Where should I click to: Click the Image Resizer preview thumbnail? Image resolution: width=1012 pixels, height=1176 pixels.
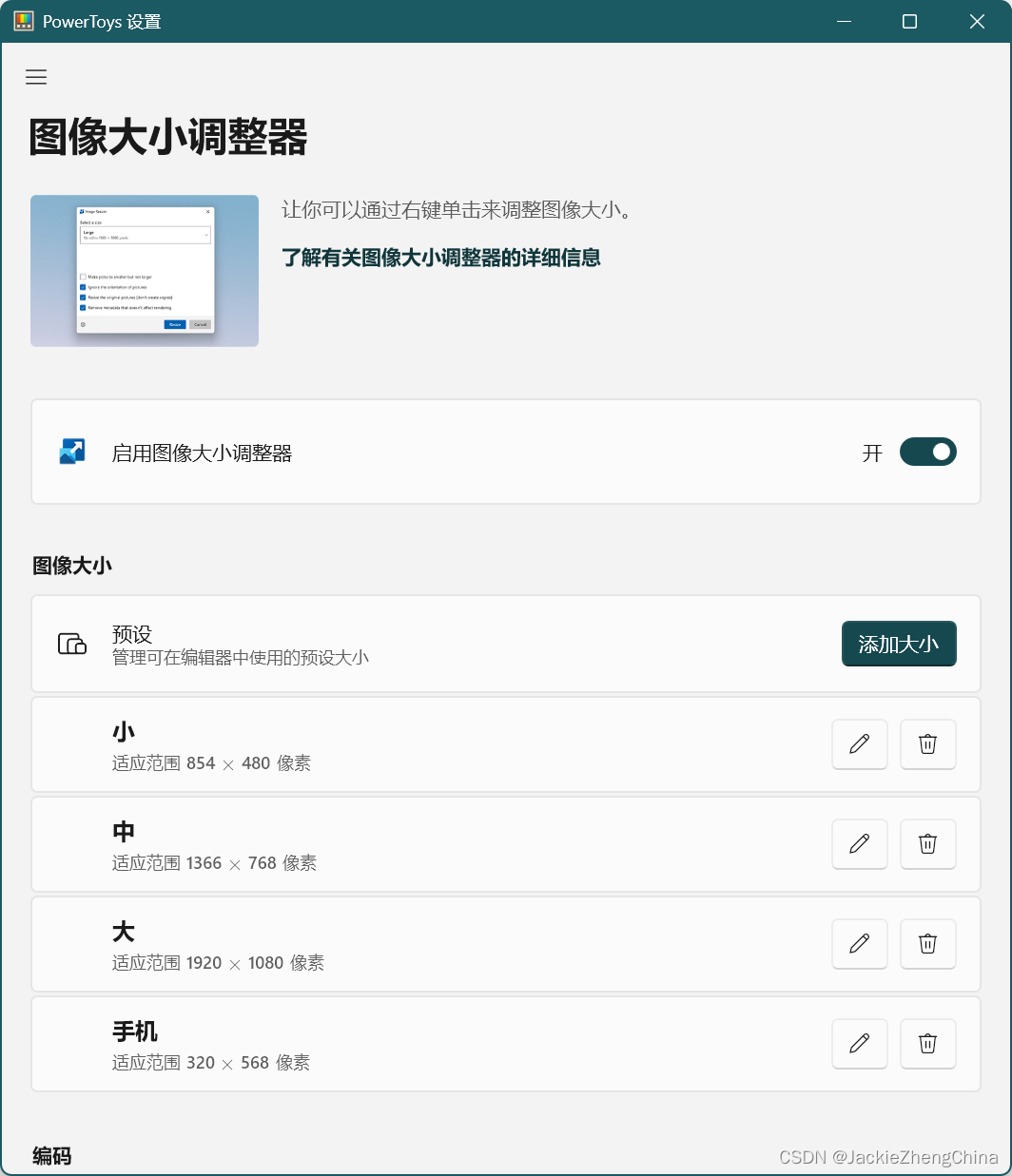coord(145,271)
